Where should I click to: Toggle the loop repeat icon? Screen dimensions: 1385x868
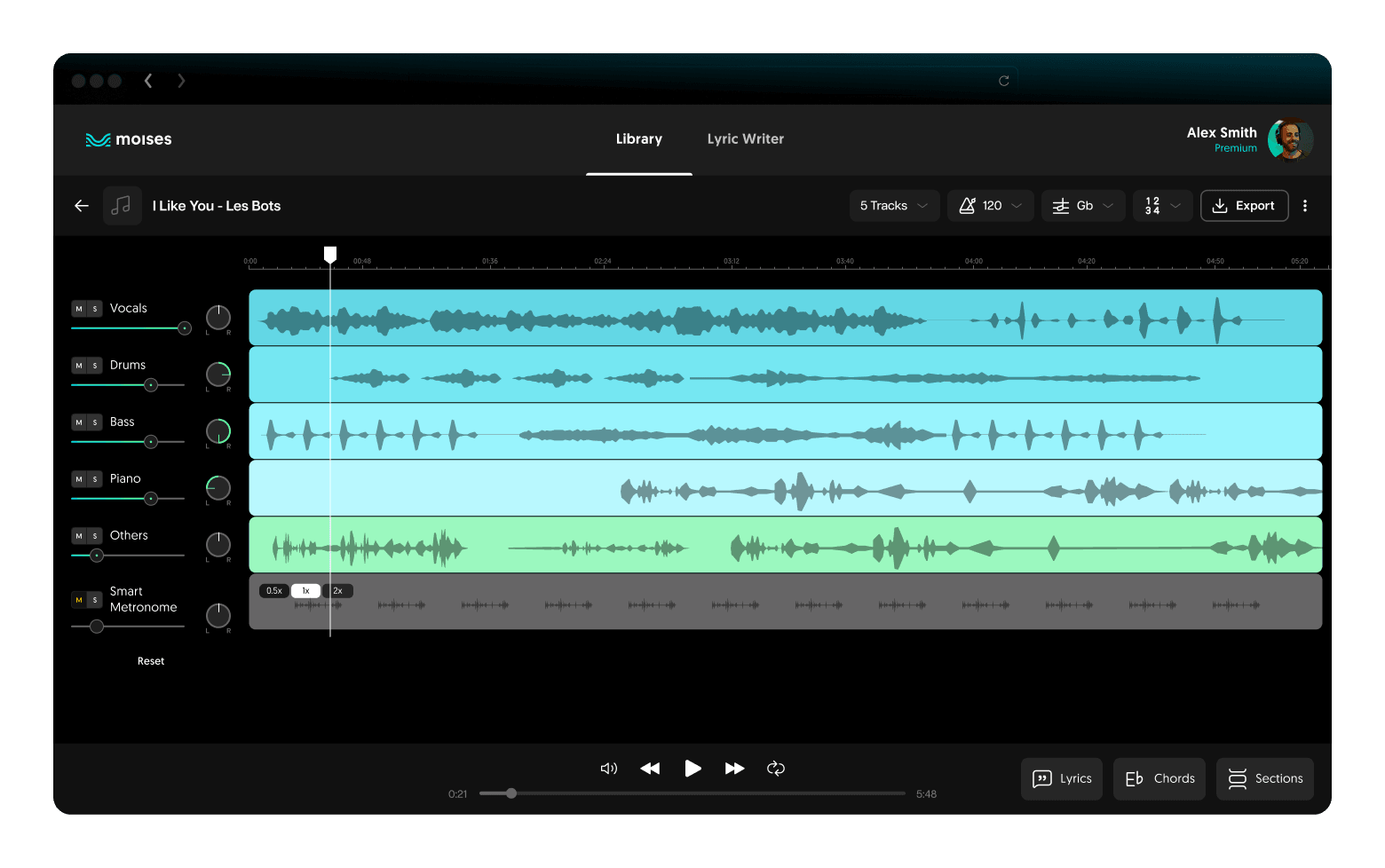776,769
